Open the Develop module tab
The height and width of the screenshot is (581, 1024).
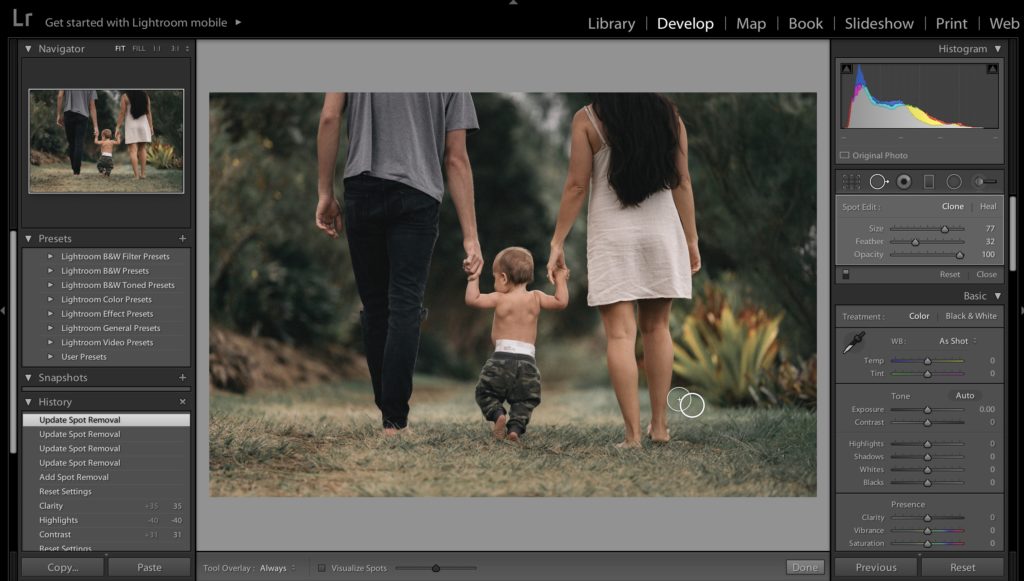coord(685,24)
